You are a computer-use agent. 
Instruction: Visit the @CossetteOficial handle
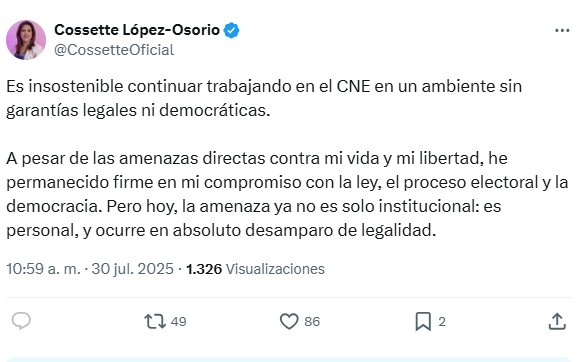click(x=114, y=50)
